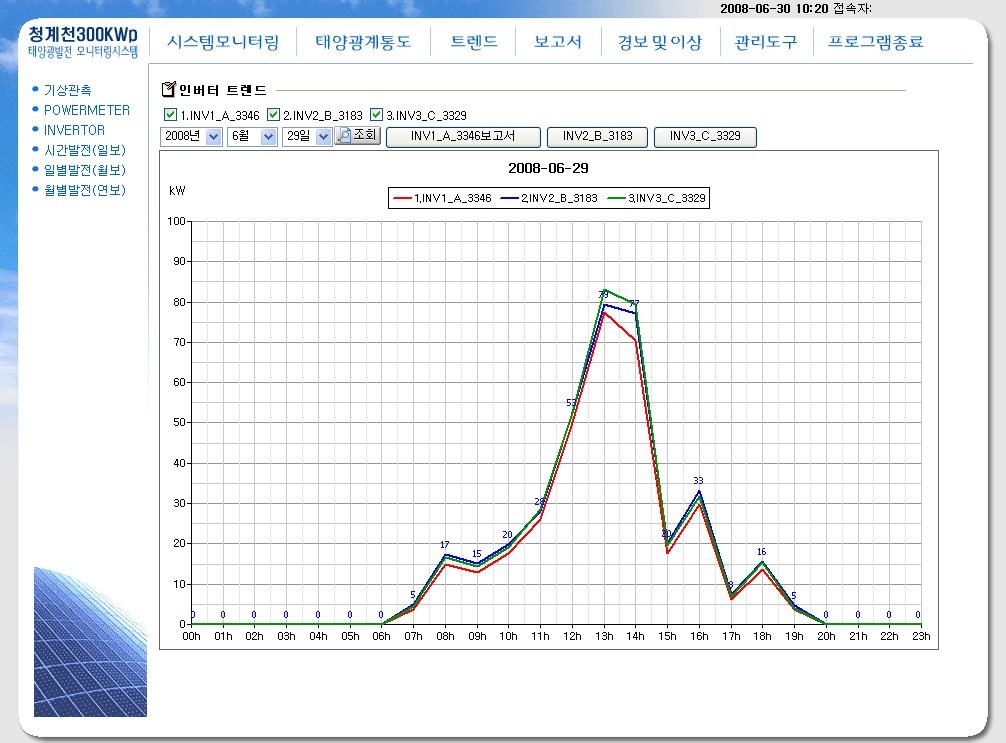Viewport: 1006px width, 743px height.
Task: Click the 인버터 트렌드 notepad icon
Action: (x=168, y=90)
